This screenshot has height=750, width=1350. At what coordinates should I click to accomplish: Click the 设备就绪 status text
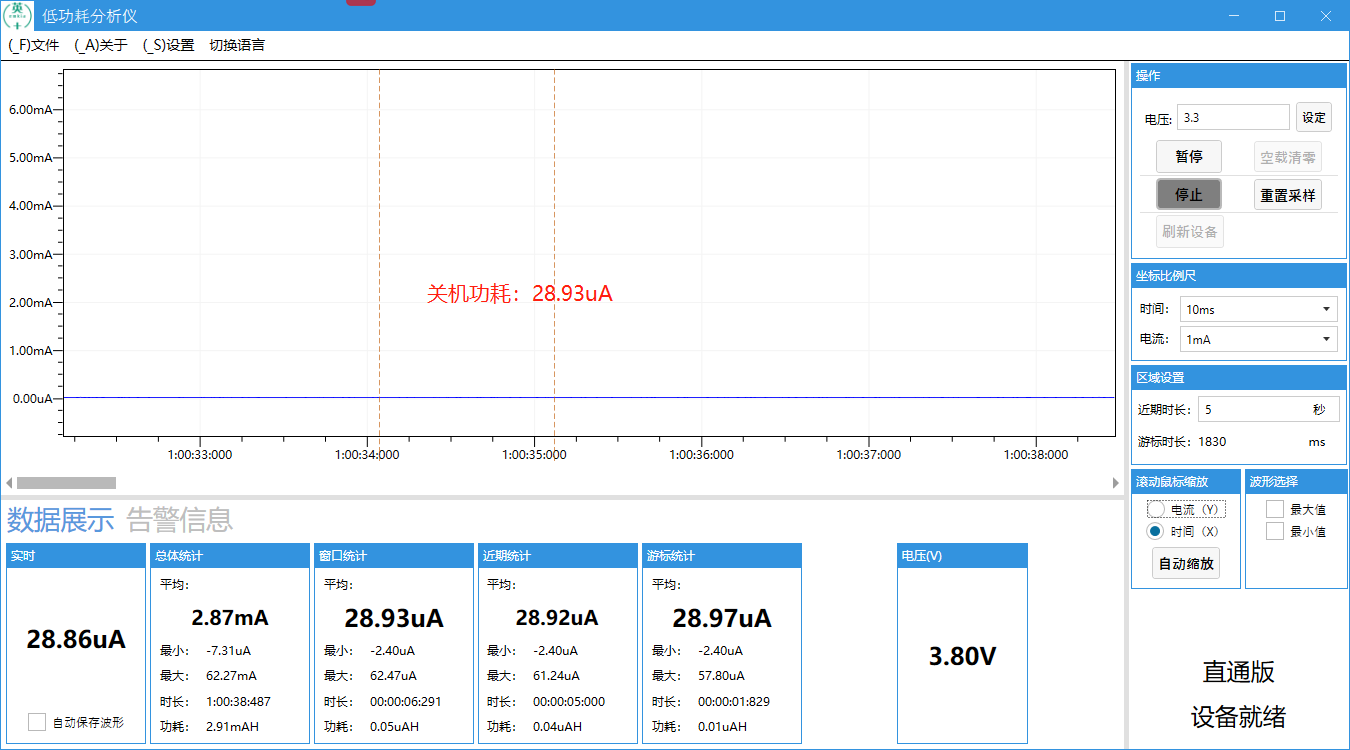click(x=1238, y=717)
